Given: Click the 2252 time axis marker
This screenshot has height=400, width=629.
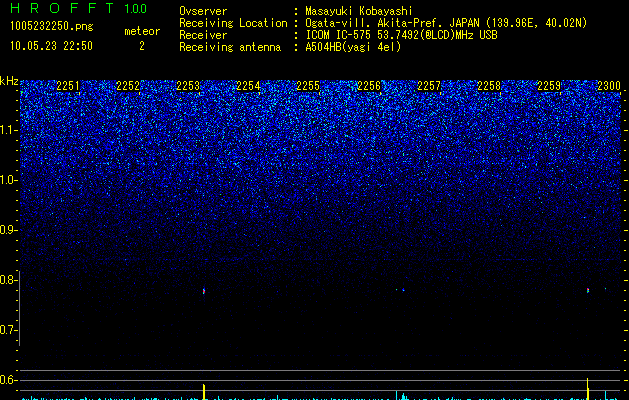Looking at the screenshot, I should click(x=128, y=86).
